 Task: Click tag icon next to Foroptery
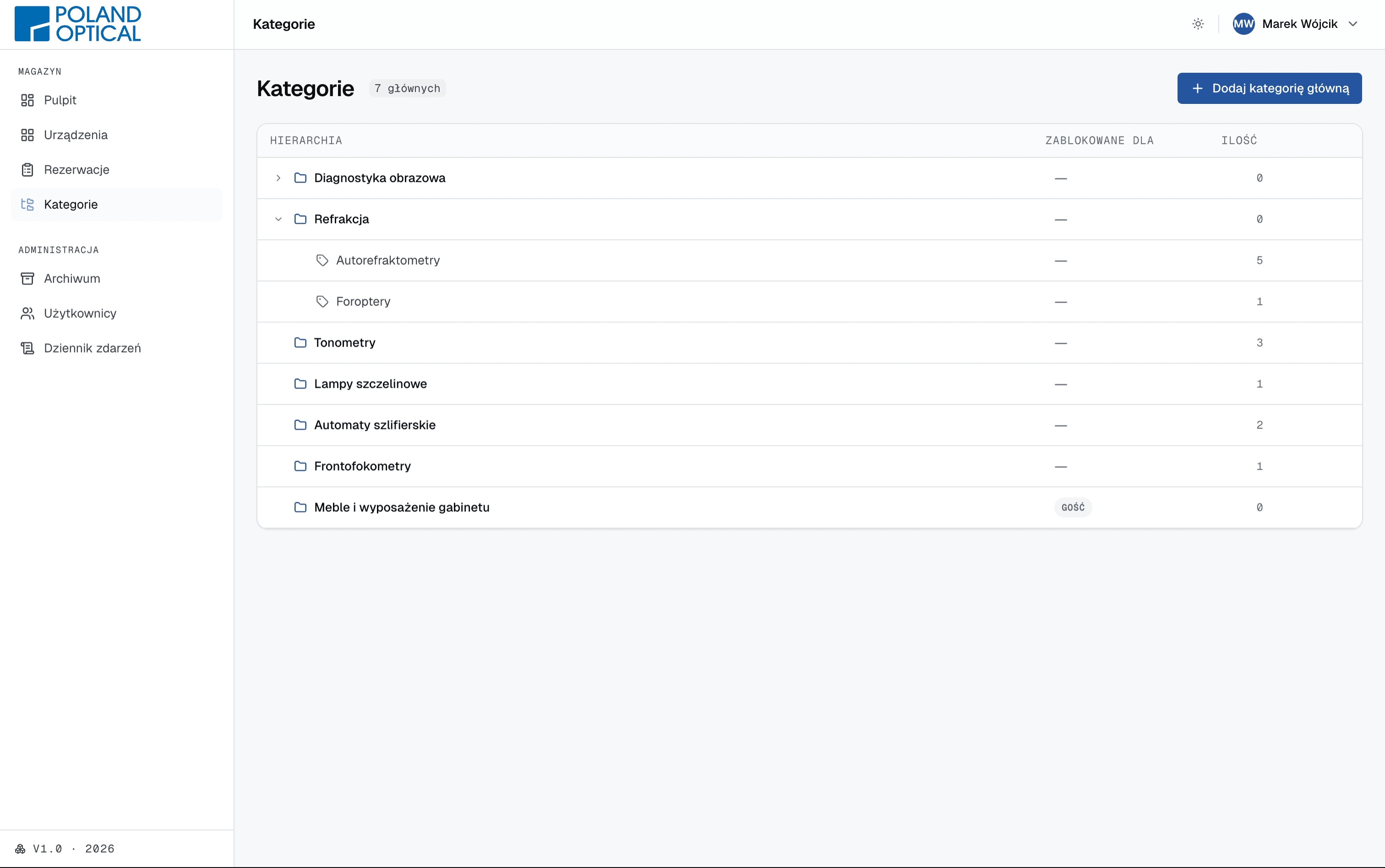(x=322, y=302)
